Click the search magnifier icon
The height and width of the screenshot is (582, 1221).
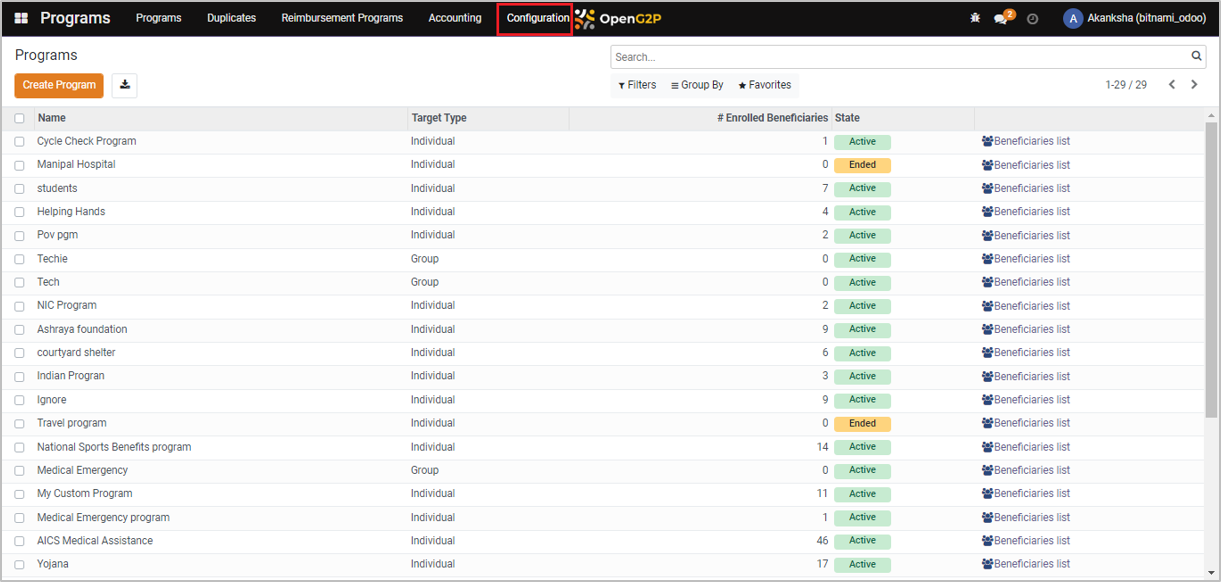(x=1196, y=57)
